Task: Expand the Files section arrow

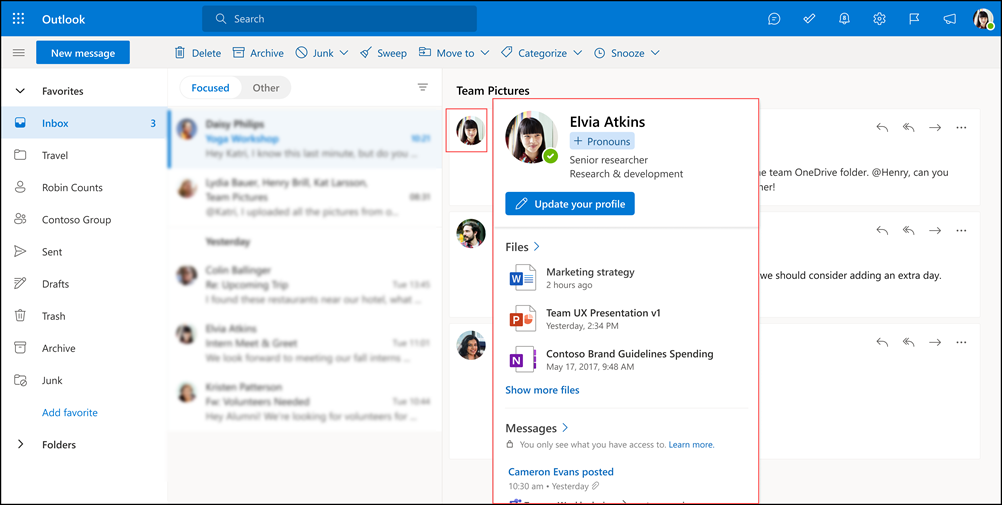Action: 536,246
